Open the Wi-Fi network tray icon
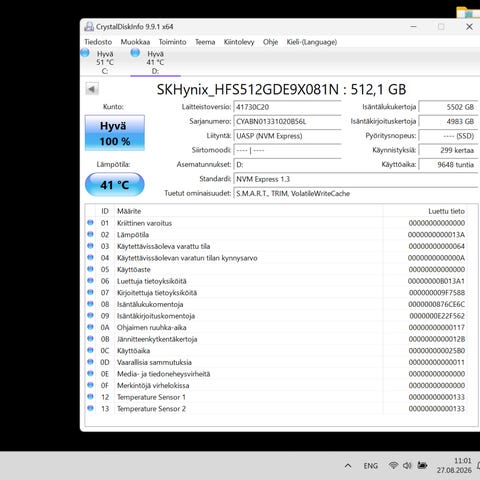Viewport: 480px width, 480px height. (x=393, y=465)
